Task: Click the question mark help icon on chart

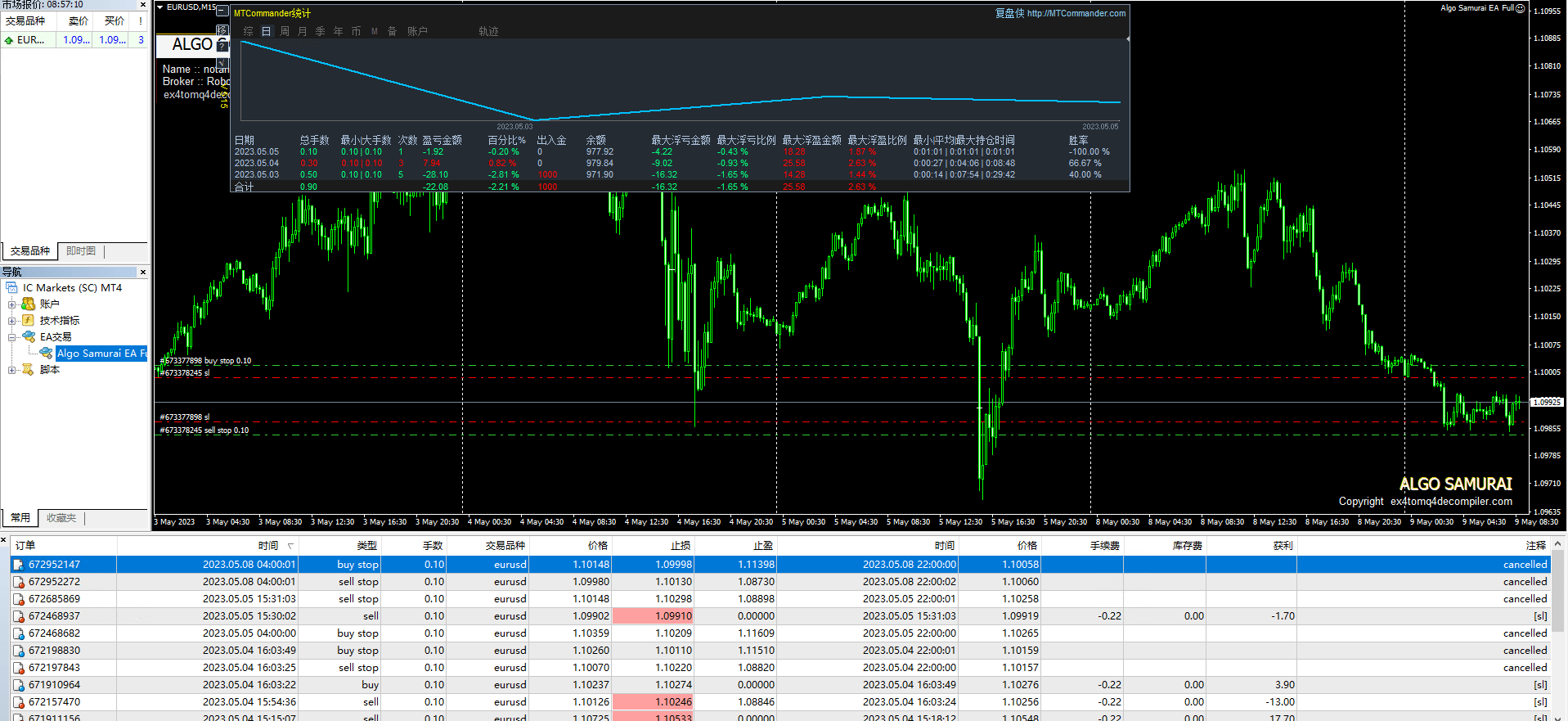Action: [x=222, y=46]
